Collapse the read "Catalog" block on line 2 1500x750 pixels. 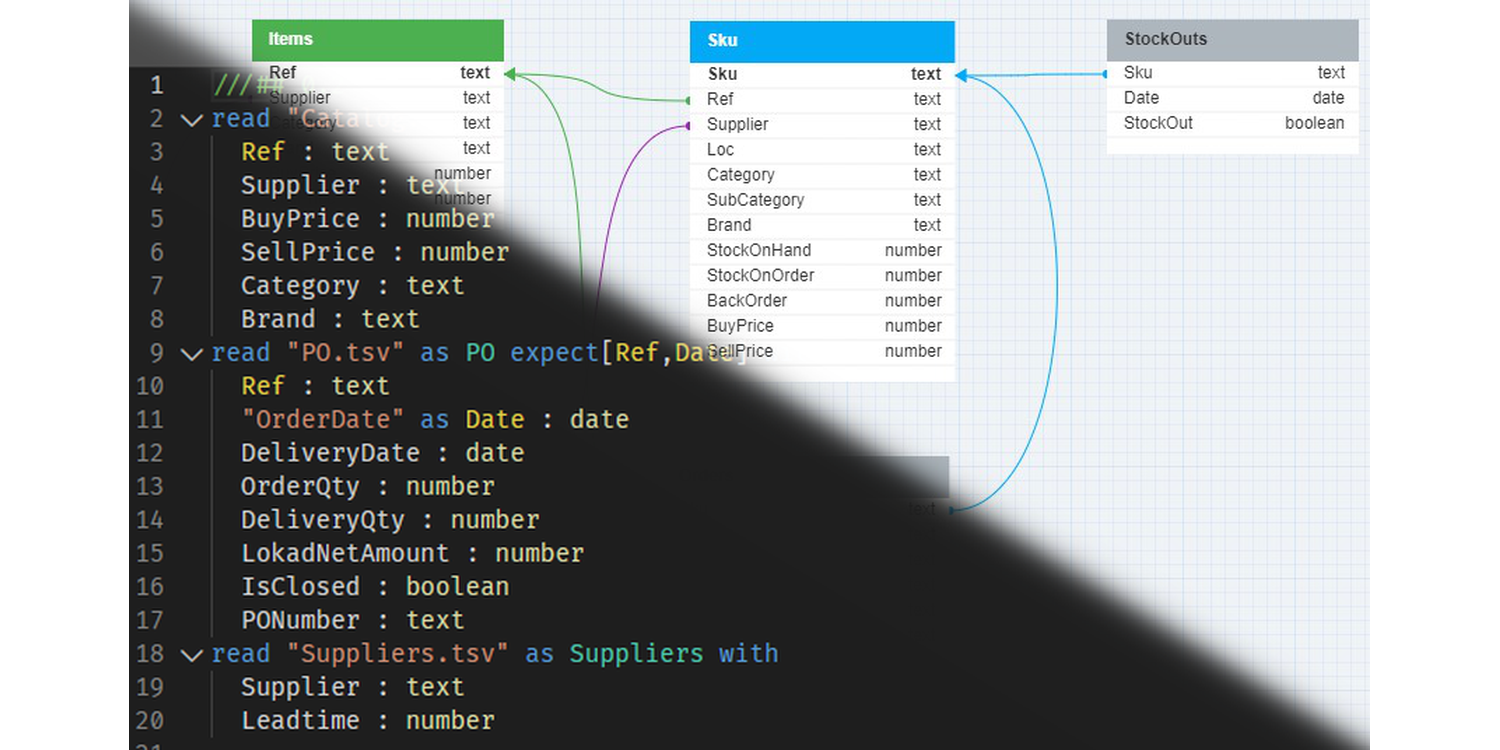pos(192,120)
